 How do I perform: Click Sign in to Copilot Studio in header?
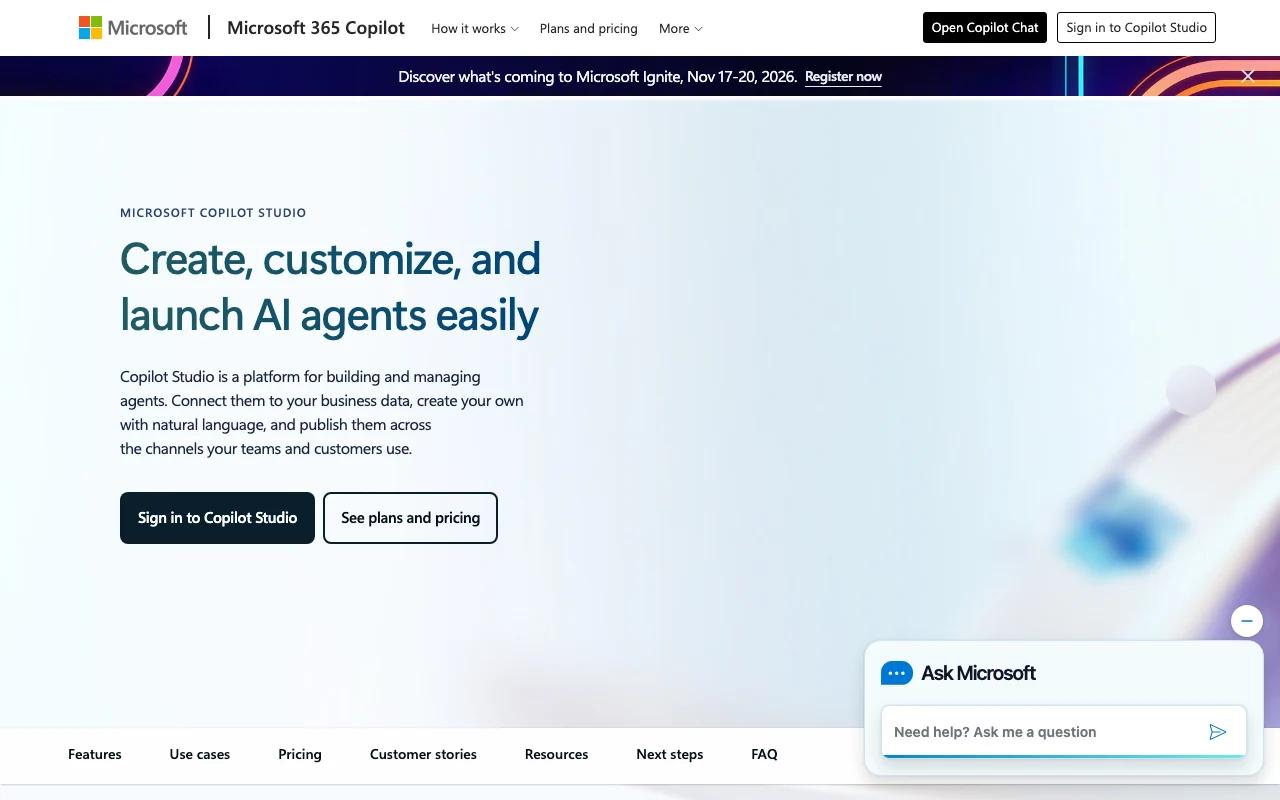[1136, 28]
